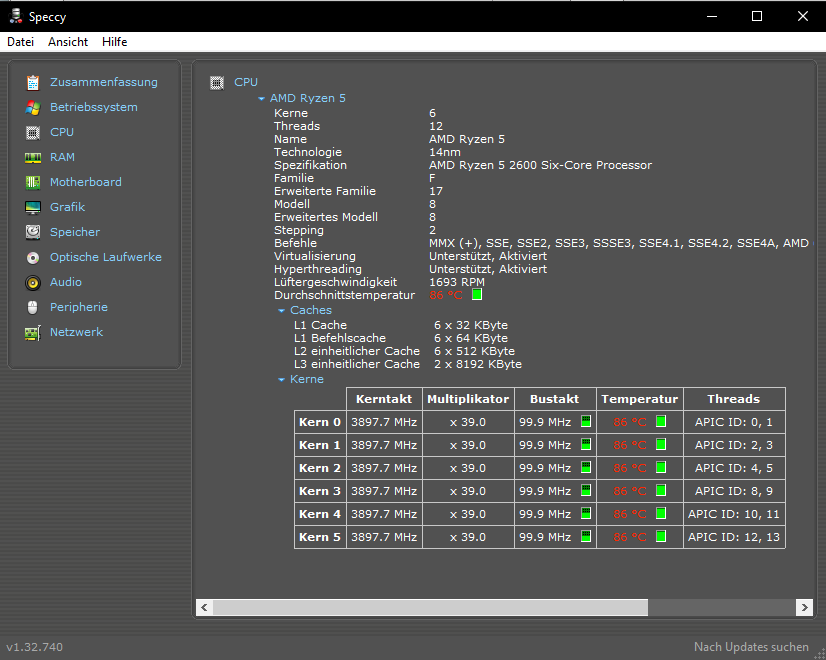
Task: Click the Multiplikator column header
Action: (x=468, y=399)
